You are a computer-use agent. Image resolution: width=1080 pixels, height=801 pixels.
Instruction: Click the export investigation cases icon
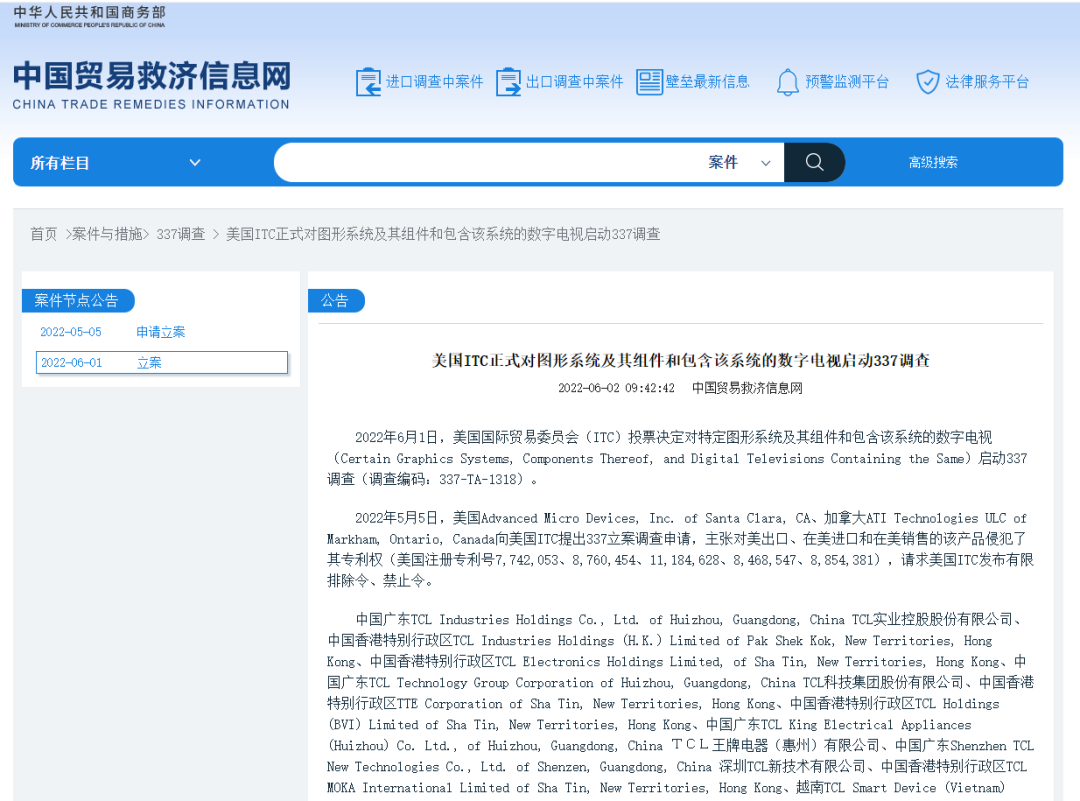(508, 82)
